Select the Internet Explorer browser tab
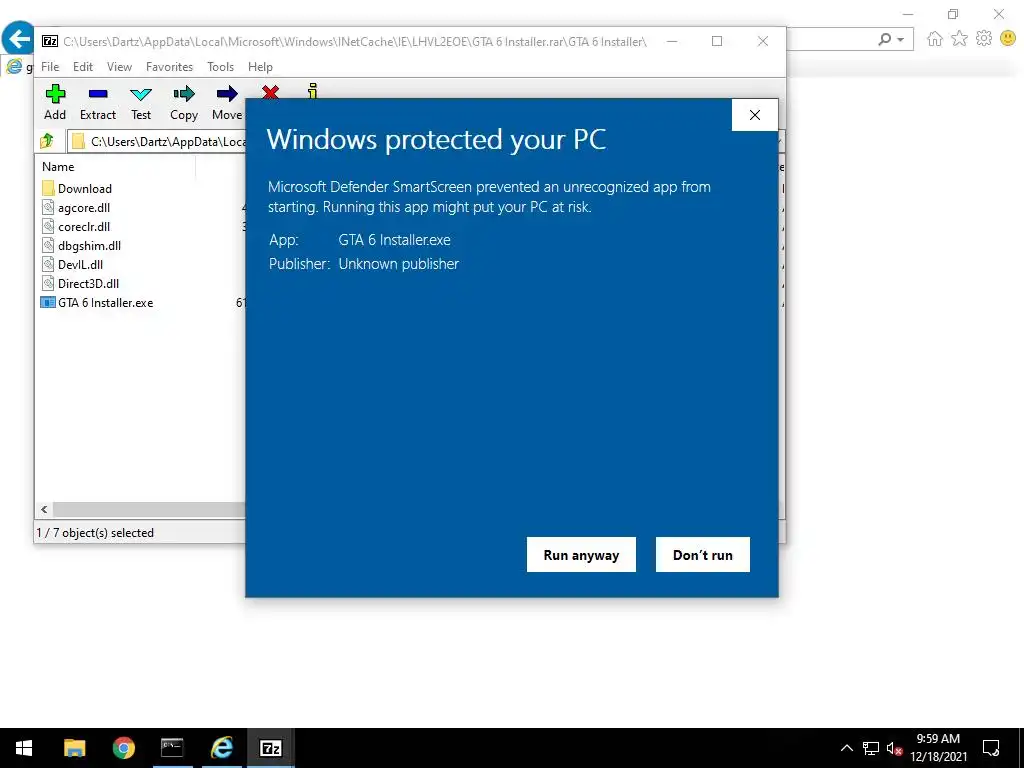Image resolution: width=1024 pixels, height=768 pixels. pyautogui.click(x=18, y=66)
